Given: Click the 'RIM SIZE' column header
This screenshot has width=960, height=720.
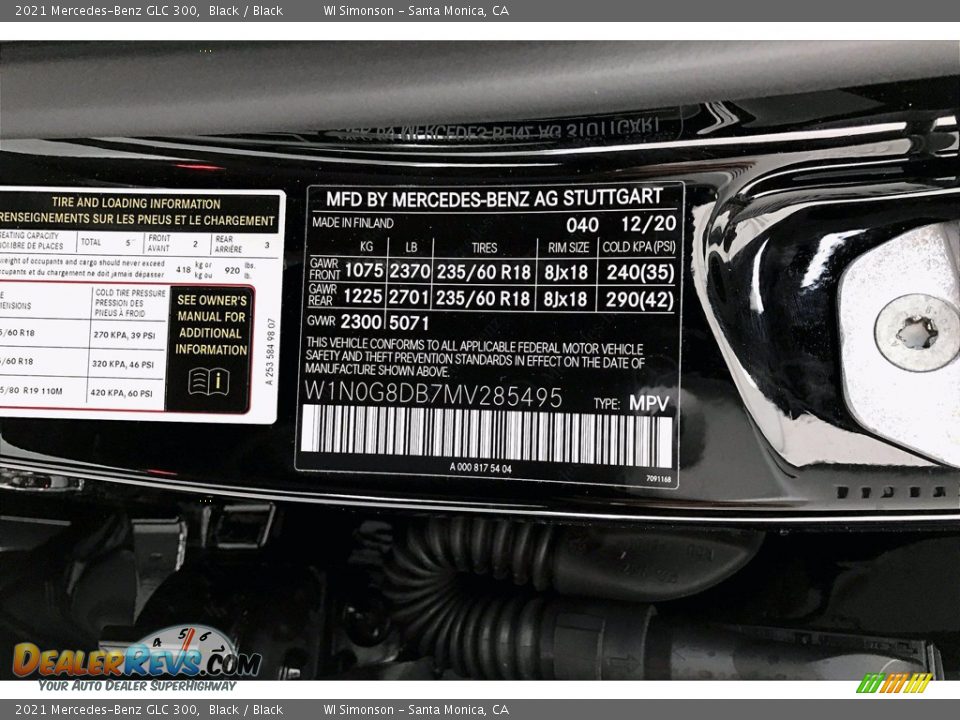Looking at the screenshot, I should click(568, 247).
